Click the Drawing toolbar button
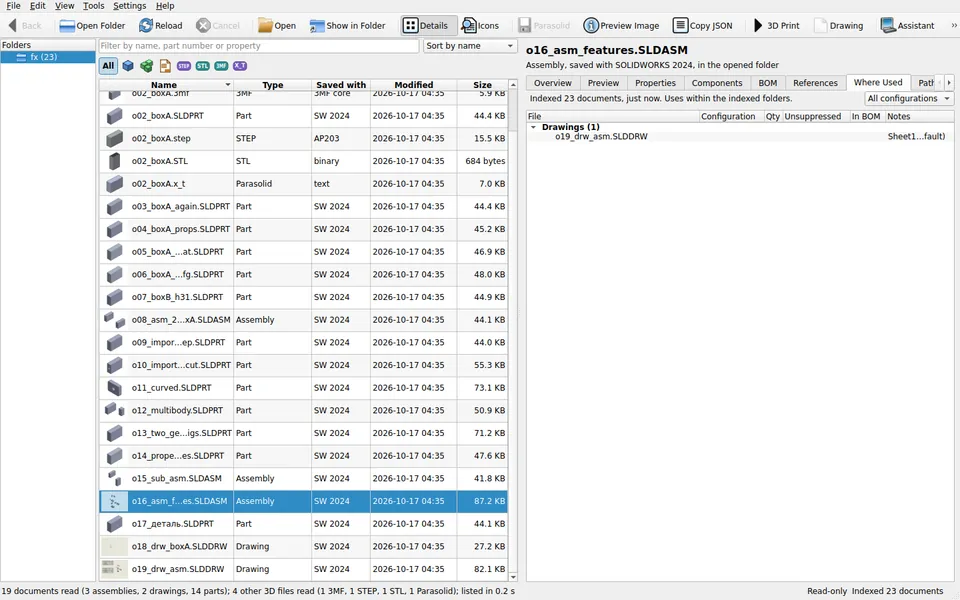960x600 pixels. 838,26
